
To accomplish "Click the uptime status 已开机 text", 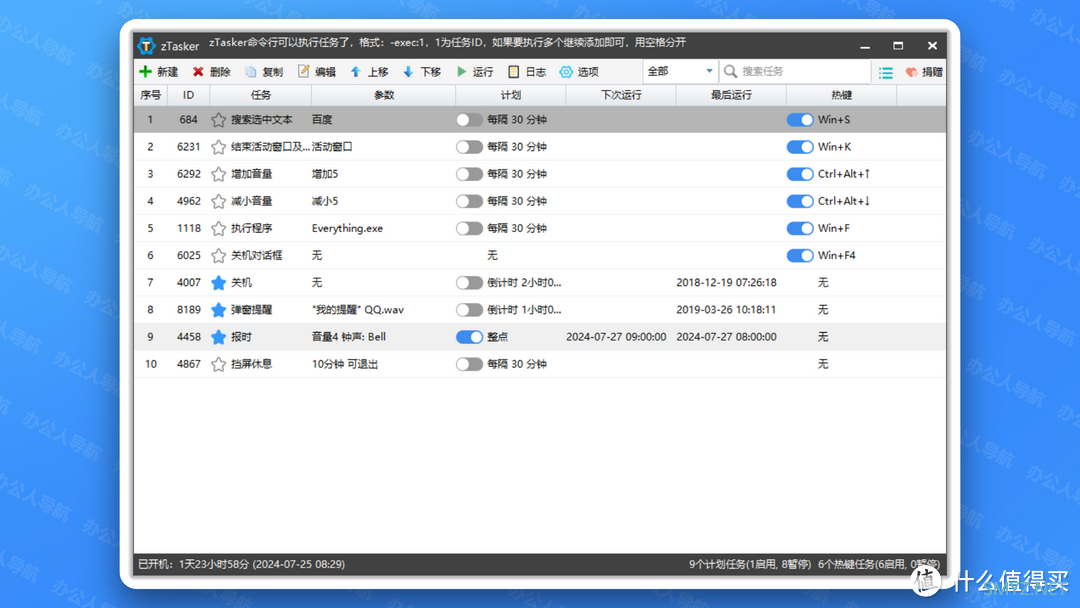I will 242,565.
